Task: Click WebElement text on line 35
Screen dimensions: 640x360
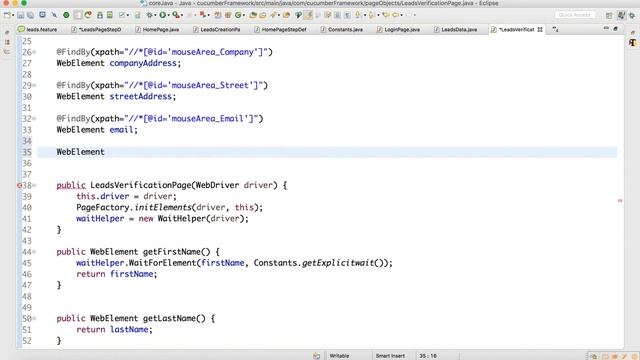Action: click(x=80, y=152)
